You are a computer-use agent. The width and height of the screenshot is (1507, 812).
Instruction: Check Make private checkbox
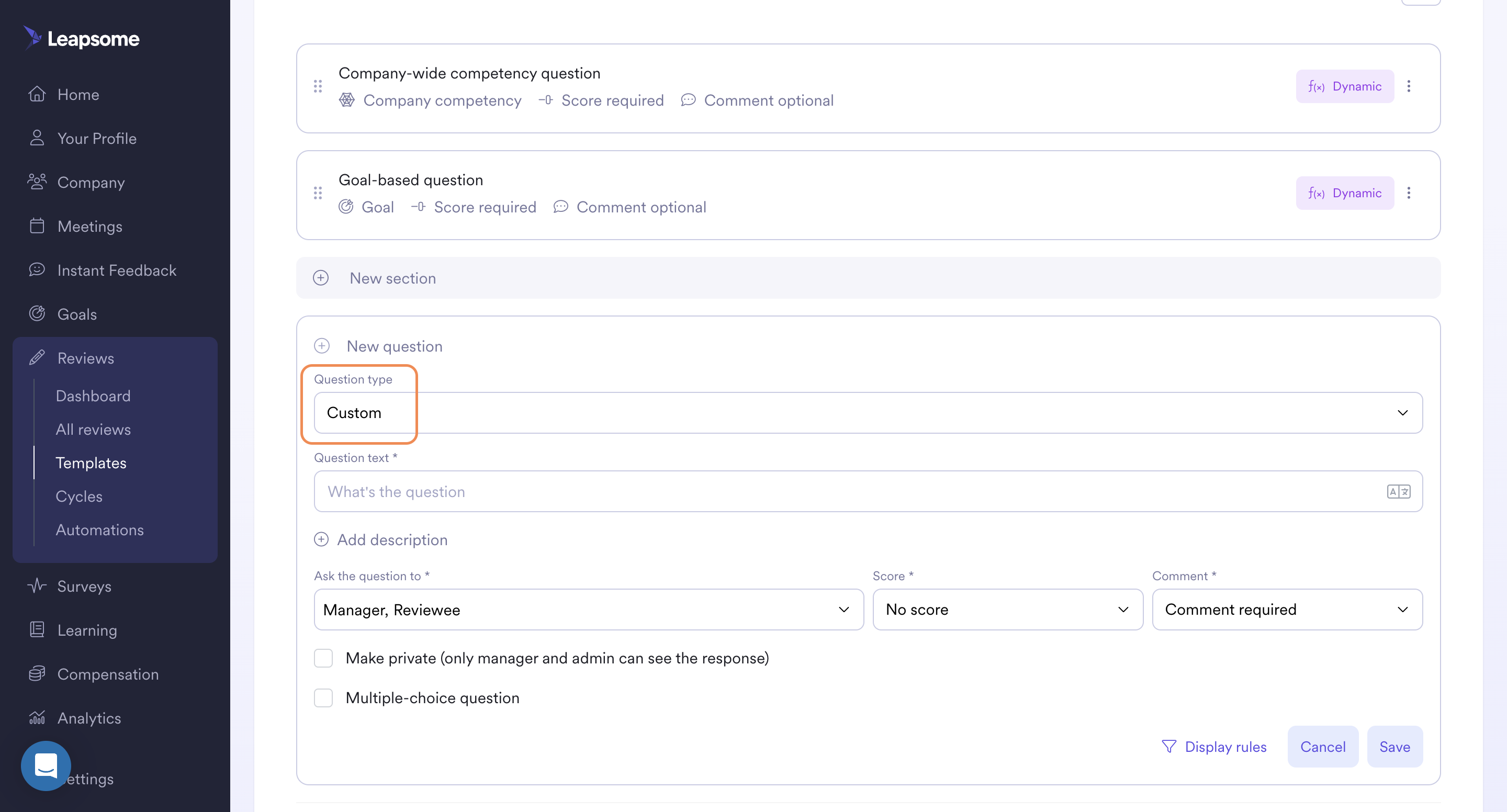coord(323,658)
